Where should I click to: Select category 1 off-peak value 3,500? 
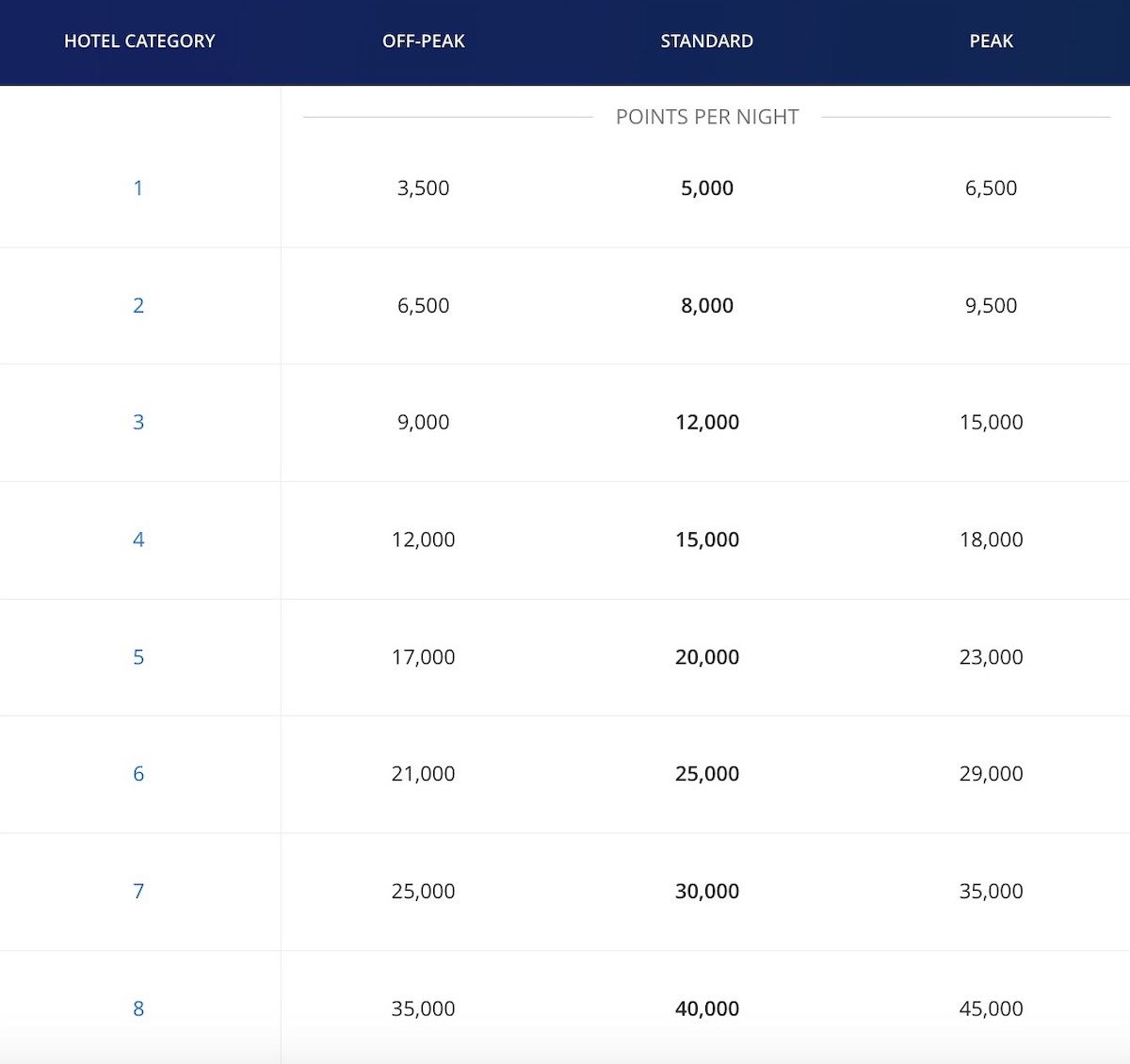(x=424, y=187)
